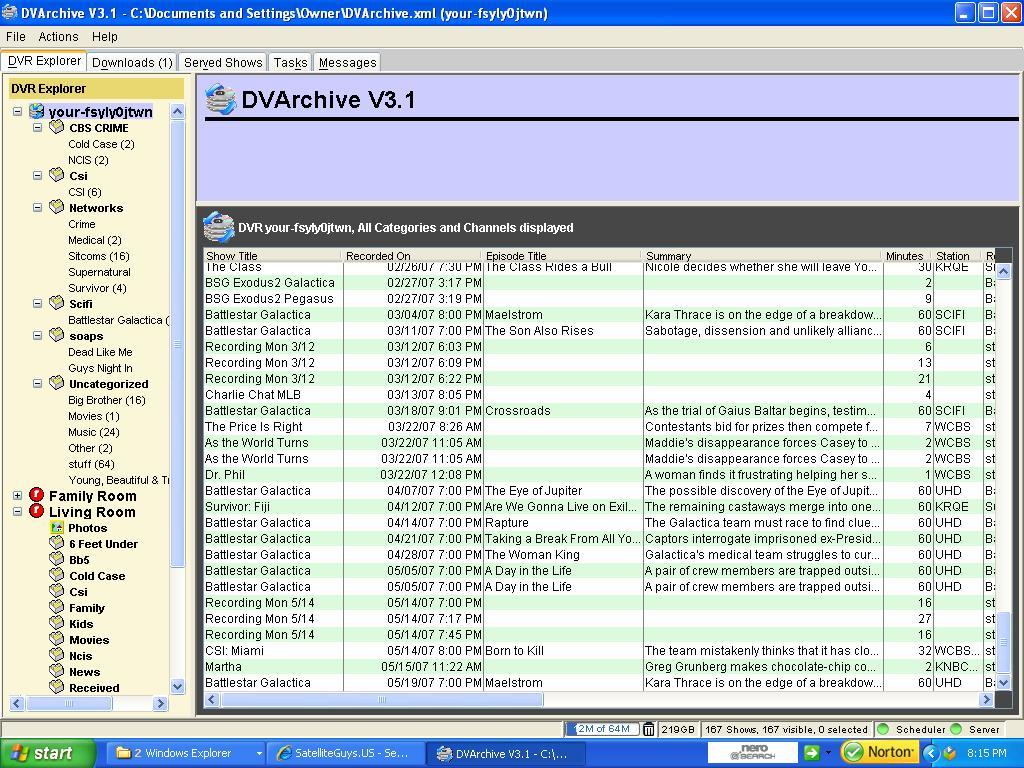Click the red Living Room DVR icon
Image resolution: width=1024 pixels, height=768 pixels.
pyautogui.click(x=37, y=511)
